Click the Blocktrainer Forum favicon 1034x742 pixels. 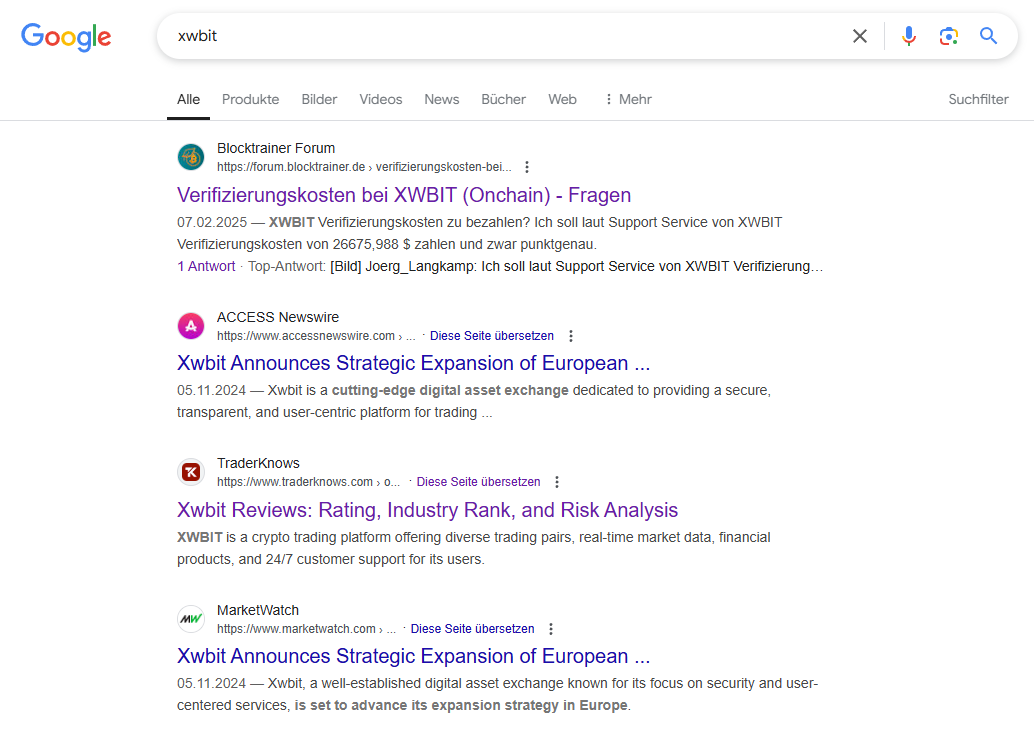pos(191,157)
